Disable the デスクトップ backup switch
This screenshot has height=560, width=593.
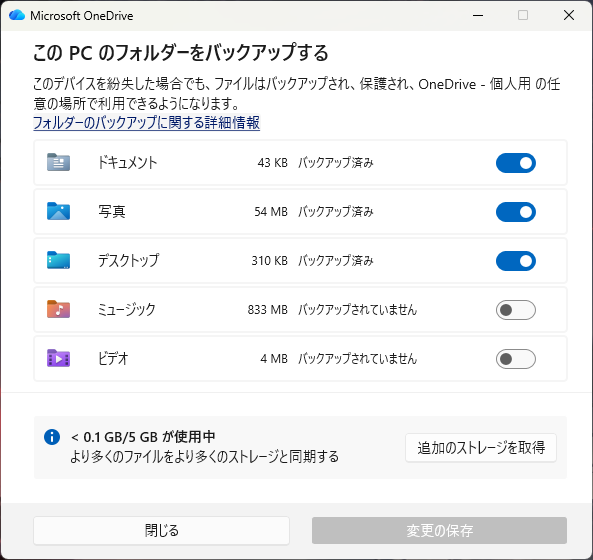[515, 261]
